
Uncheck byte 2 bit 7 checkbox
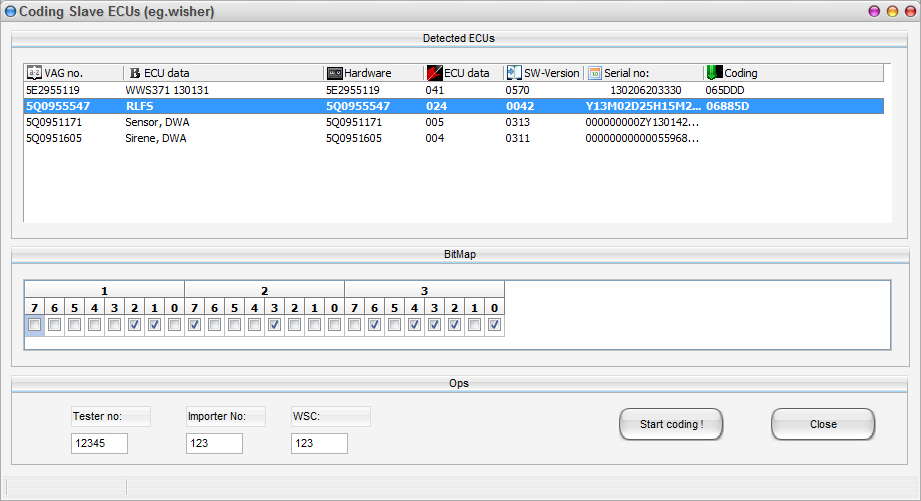pos(194,324)
